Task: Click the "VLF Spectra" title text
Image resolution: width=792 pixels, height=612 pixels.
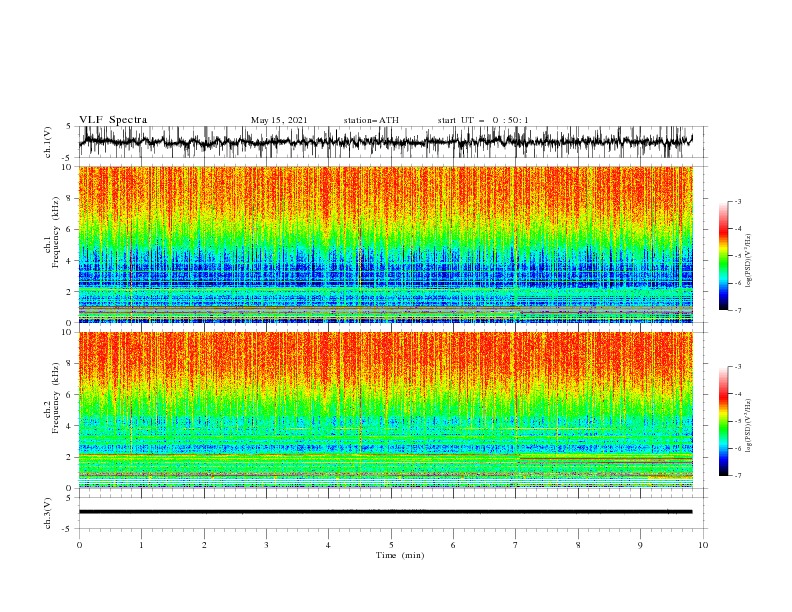Action: [113, 120]
